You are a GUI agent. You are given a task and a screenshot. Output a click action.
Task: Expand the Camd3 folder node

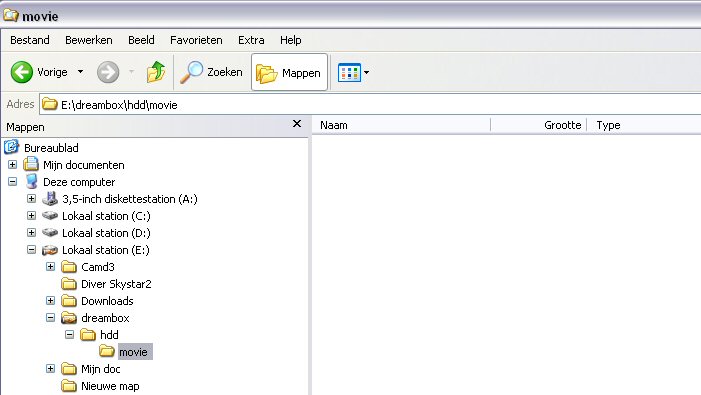[x=51, y=266]
